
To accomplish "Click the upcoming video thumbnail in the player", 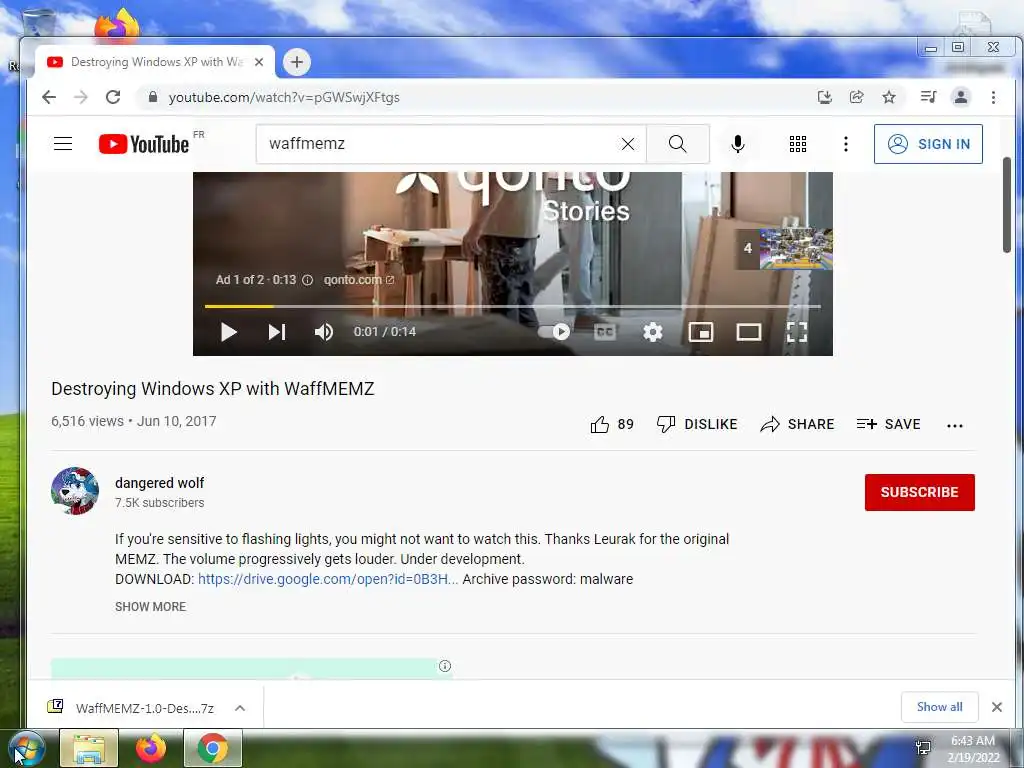I will tap(795, 248).
